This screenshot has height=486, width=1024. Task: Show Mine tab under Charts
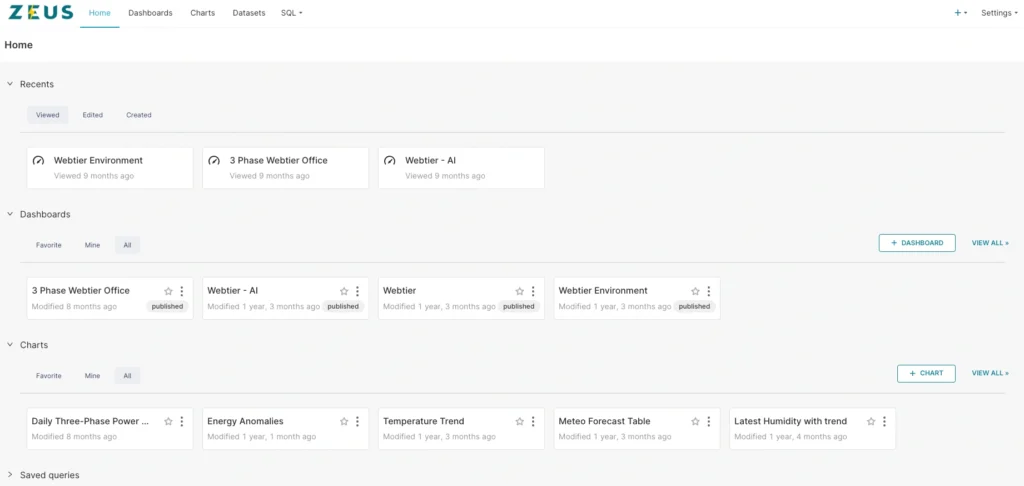coord(92,376)
